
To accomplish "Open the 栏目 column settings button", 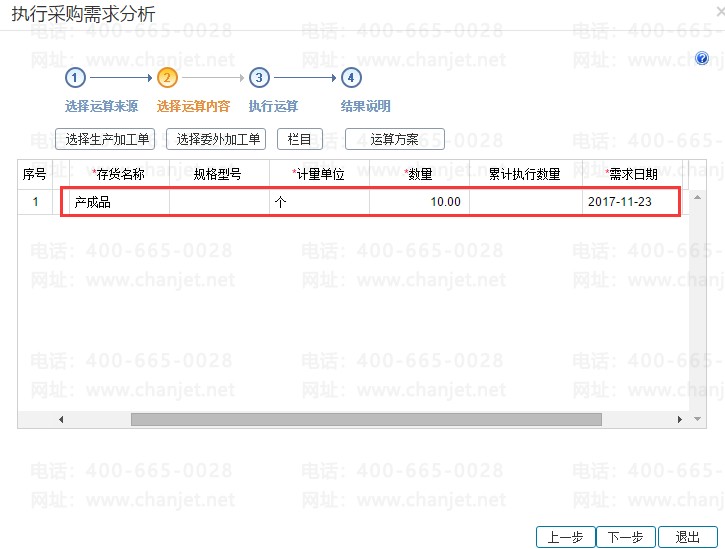I will tap(300, 139).
